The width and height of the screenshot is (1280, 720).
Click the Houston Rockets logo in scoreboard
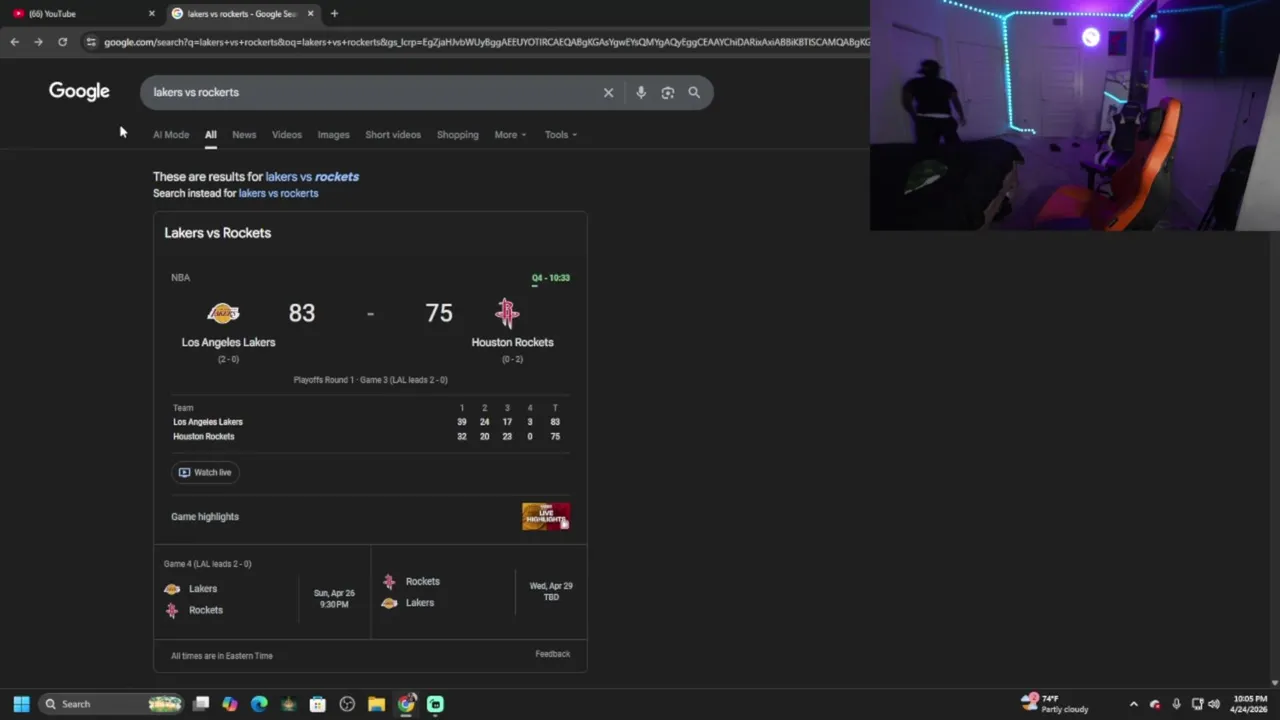coord(507,313)
